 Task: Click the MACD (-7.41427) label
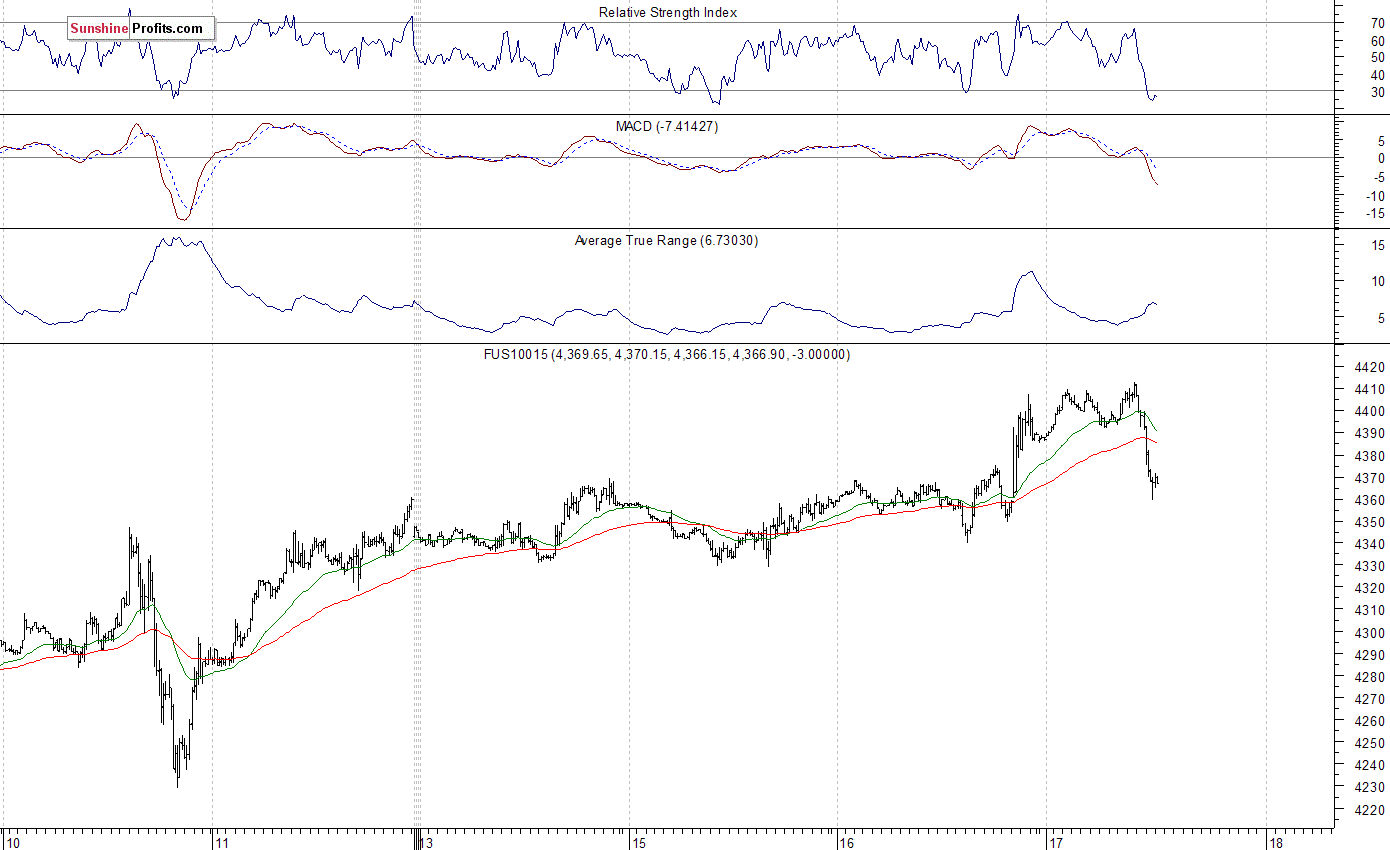tap(667, 127)
